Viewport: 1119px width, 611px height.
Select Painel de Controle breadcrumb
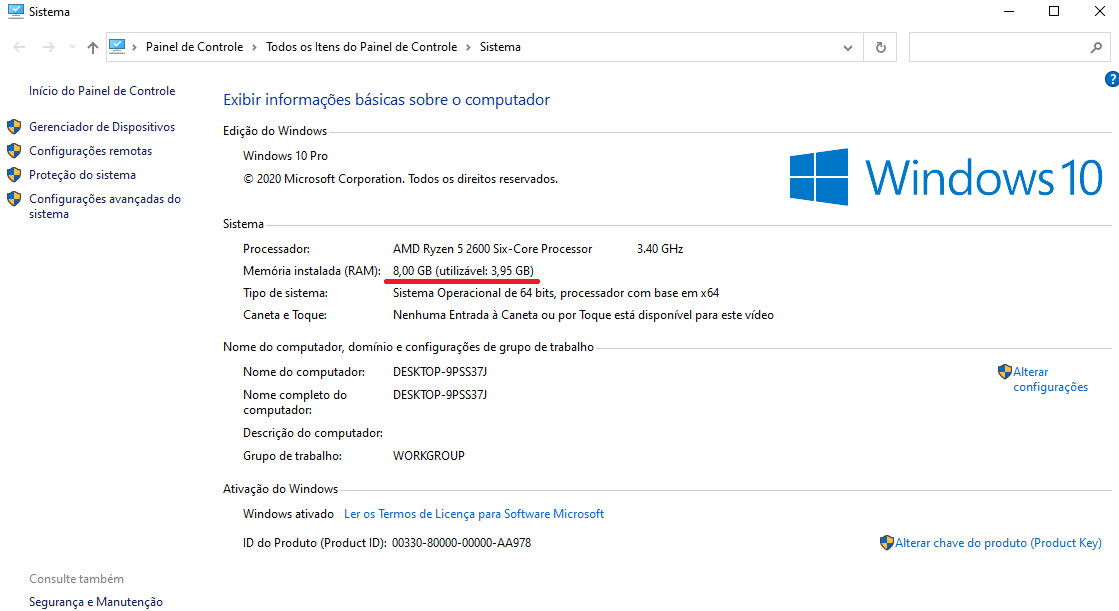click(x=194, y=47)
